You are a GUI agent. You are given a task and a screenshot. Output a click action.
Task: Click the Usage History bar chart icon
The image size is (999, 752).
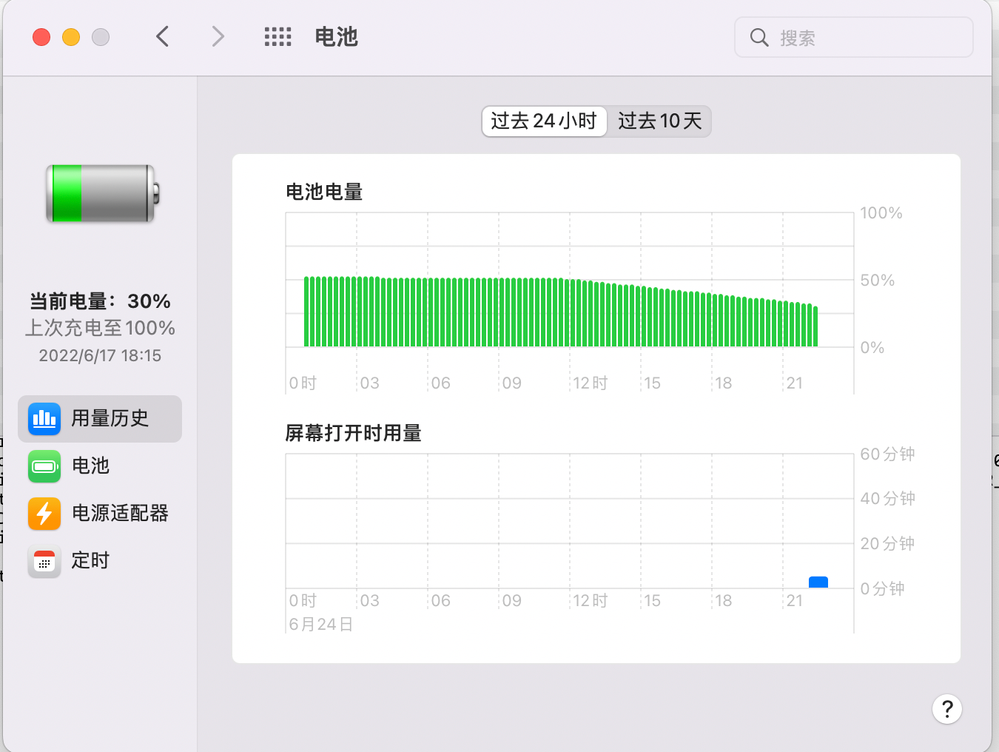[44, 419]
